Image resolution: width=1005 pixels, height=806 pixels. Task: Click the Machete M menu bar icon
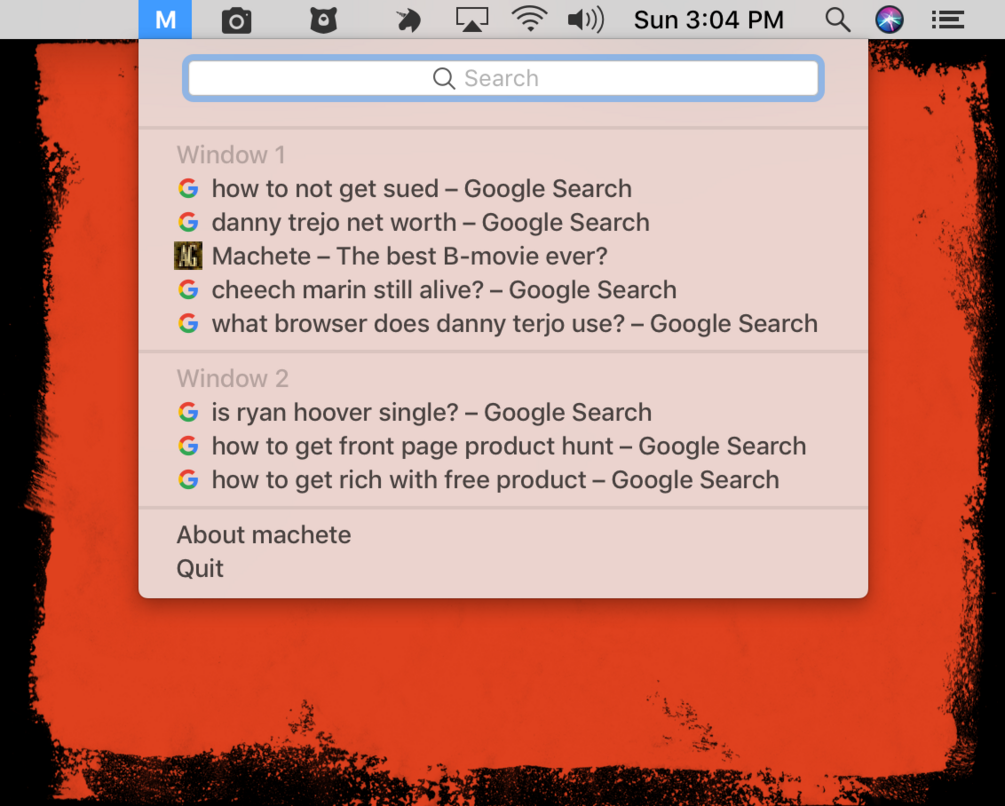pos(165,19)
